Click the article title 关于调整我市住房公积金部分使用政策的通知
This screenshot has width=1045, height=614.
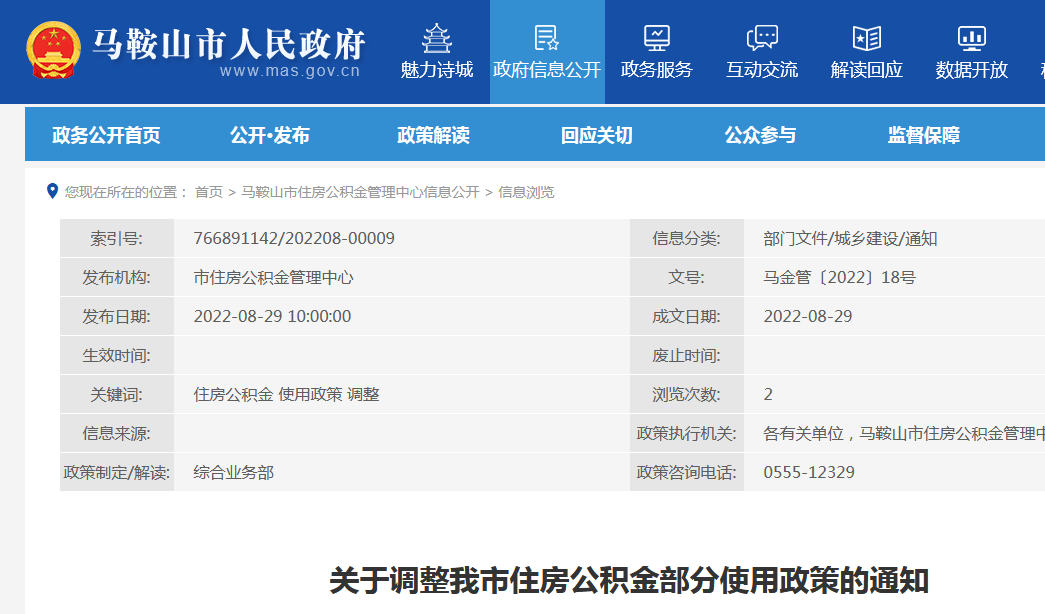pos(629,581)
